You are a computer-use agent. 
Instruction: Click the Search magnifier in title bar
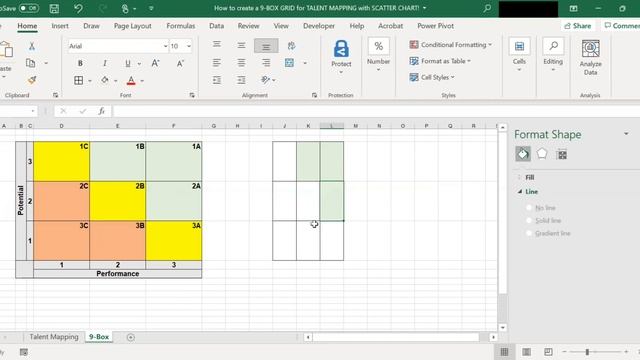(487, 8)
